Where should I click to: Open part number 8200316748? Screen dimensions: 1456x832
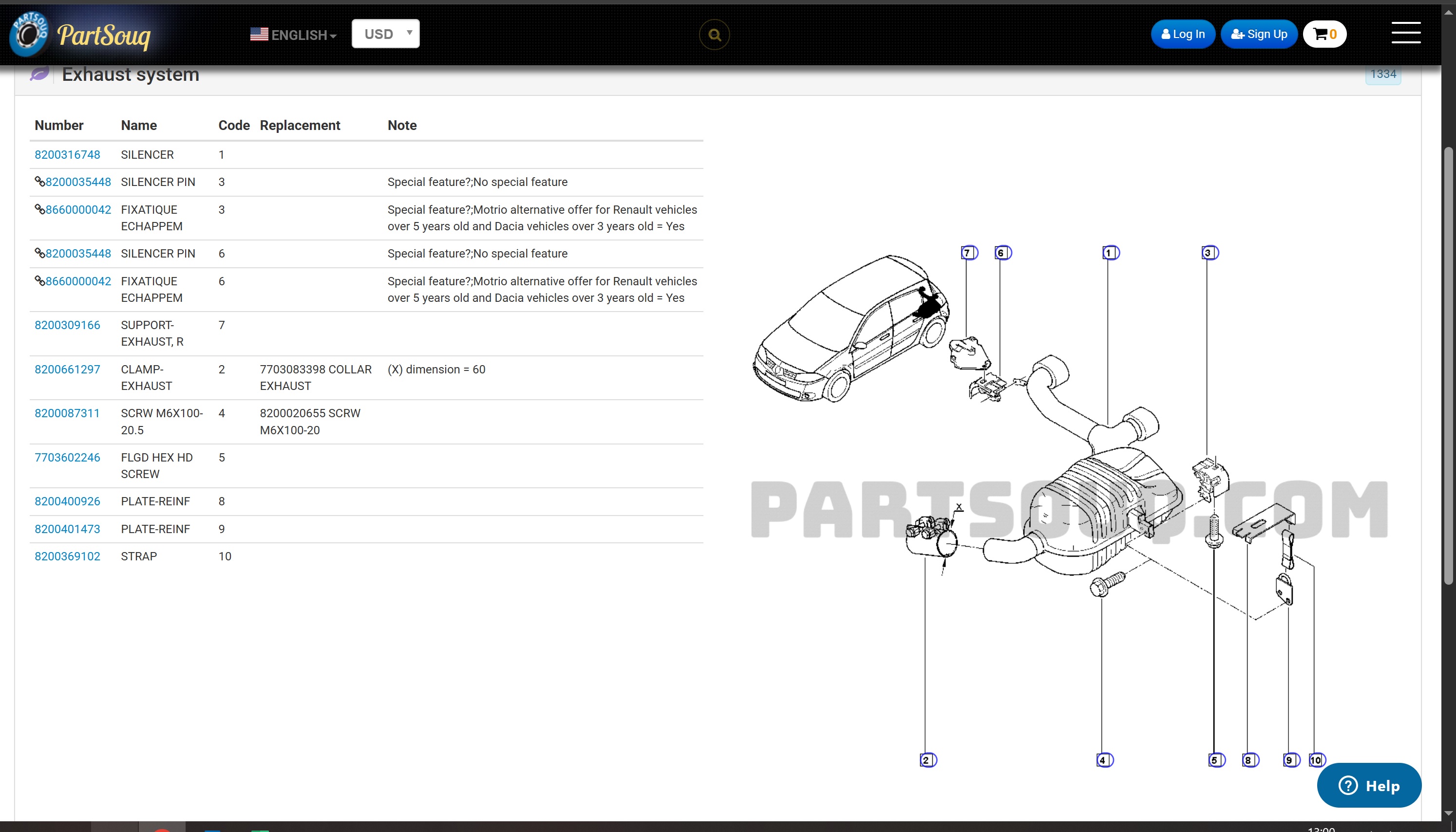pyautogui.click(x=67, y=155)
